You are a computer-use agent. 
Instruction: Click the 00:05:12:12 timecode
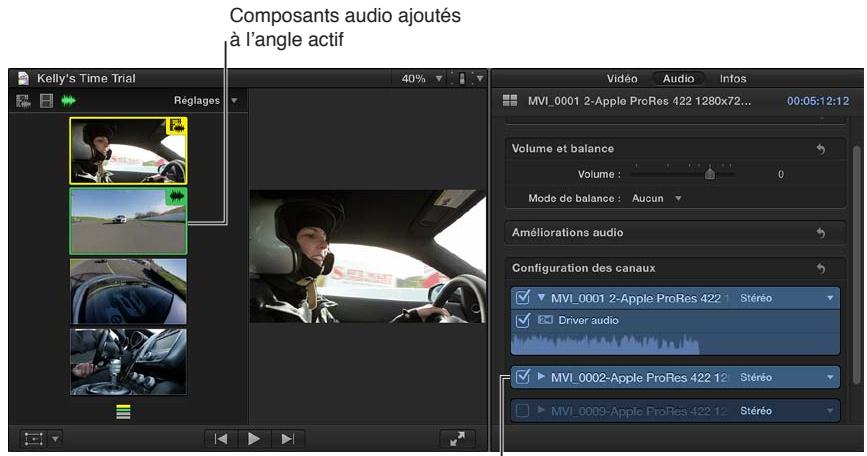point(818,101)
